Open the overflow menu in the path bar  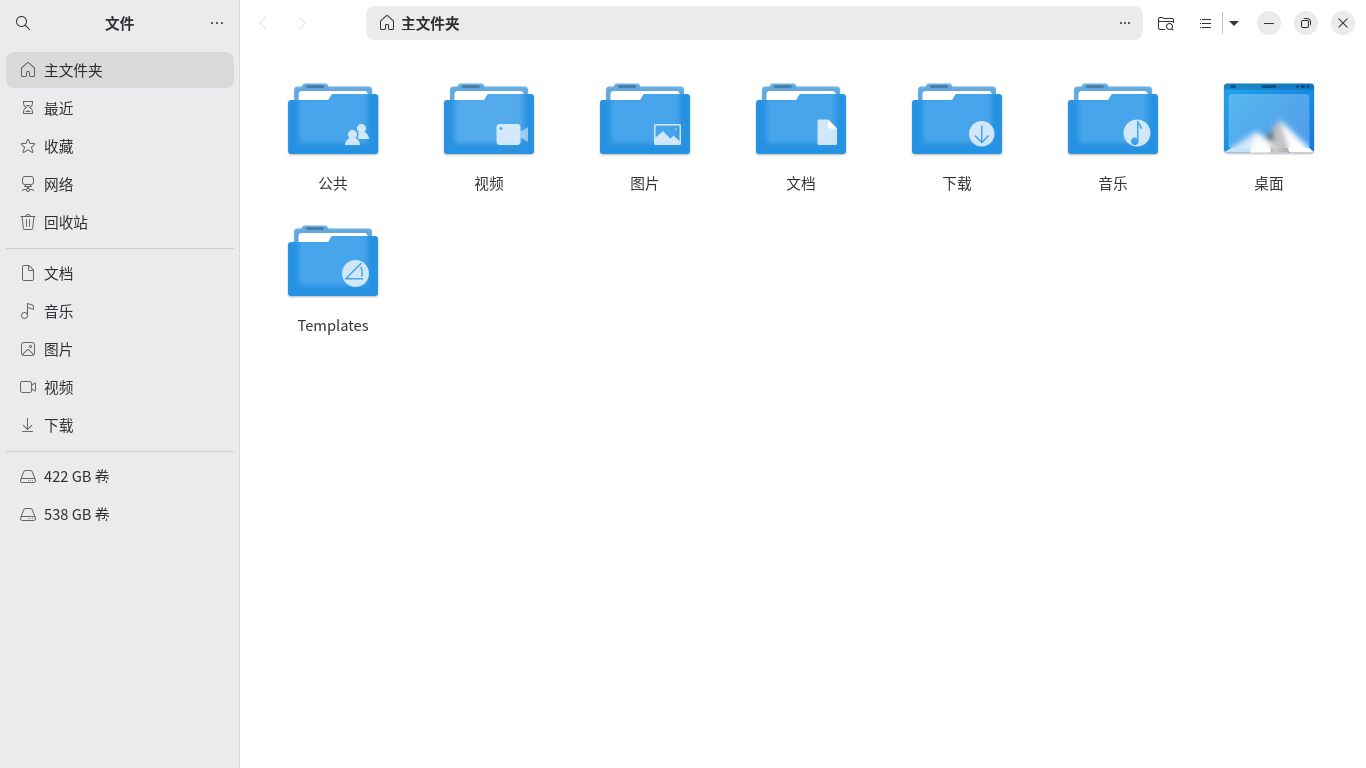pos(1125,23)
